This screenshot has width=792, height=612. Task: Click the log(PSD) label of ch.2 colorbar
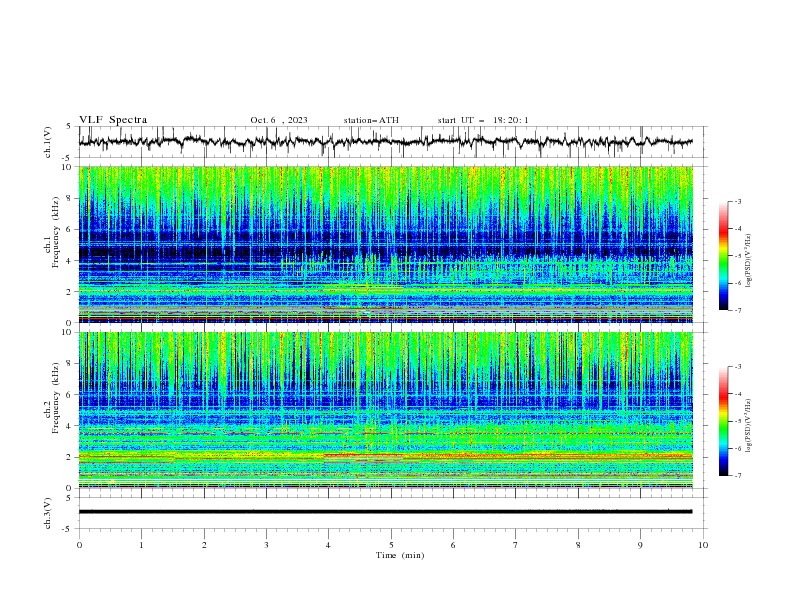click(748, 427)
